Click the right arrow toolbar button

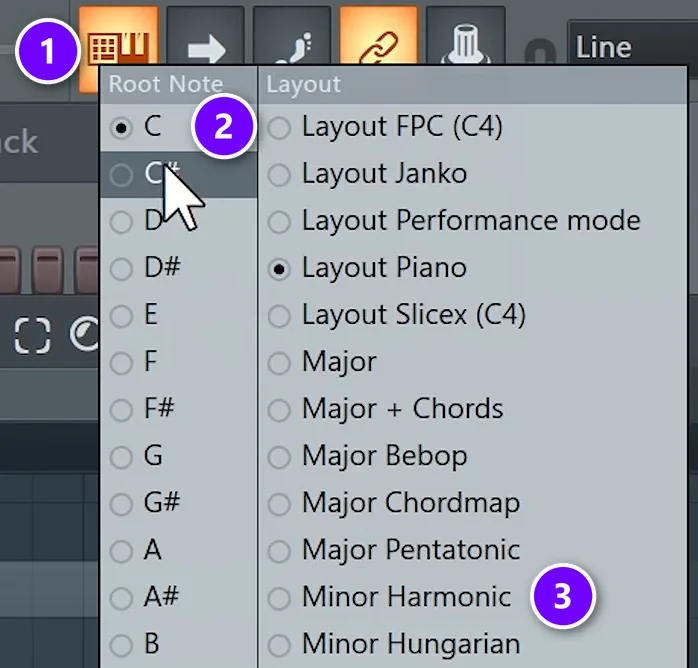tap(205, 36)
